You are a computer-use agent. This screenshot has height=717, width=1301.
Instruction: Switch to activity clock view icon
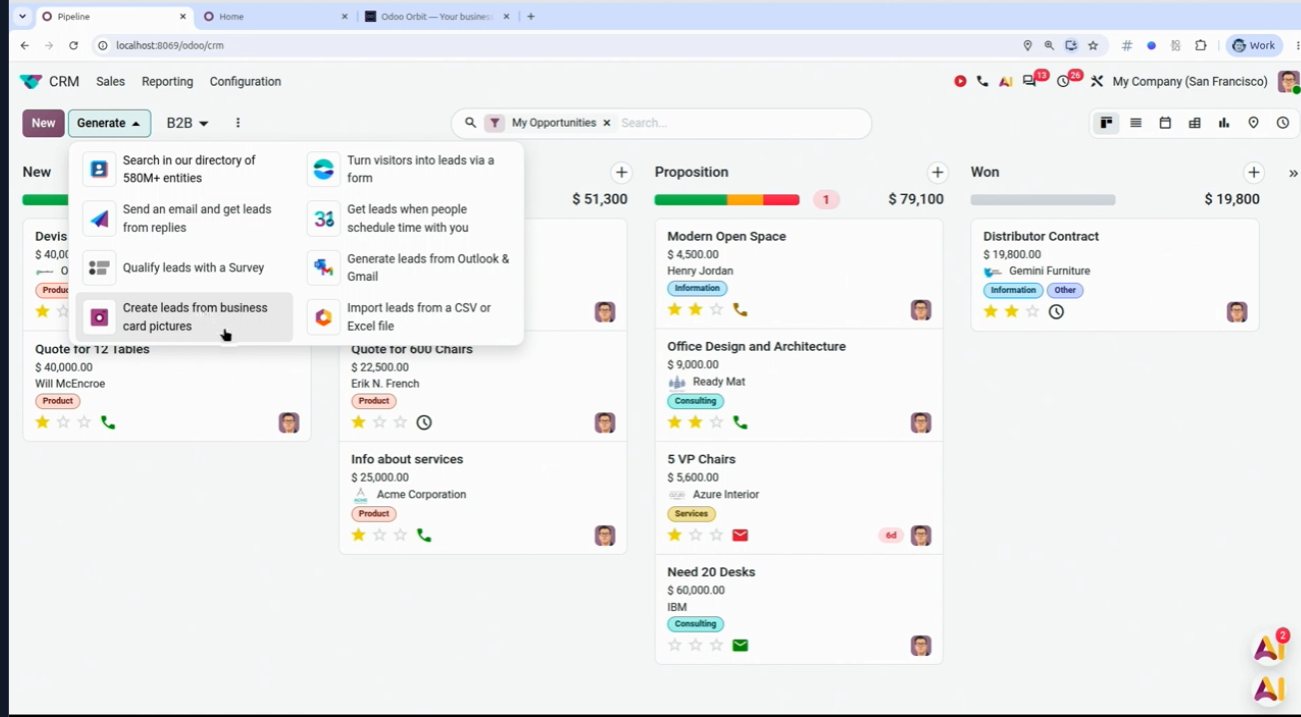pos(1283,123)
